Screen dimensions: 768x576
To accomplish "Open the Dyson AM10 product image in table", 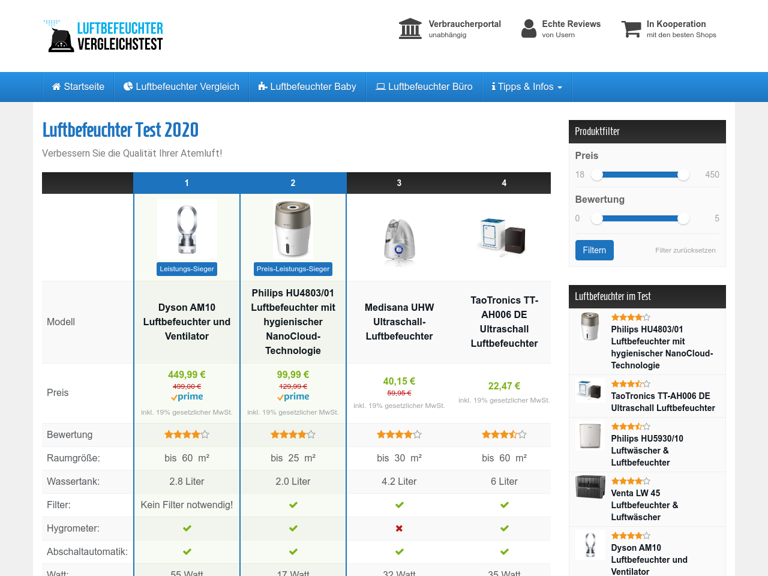I will [x=187, y=229].
